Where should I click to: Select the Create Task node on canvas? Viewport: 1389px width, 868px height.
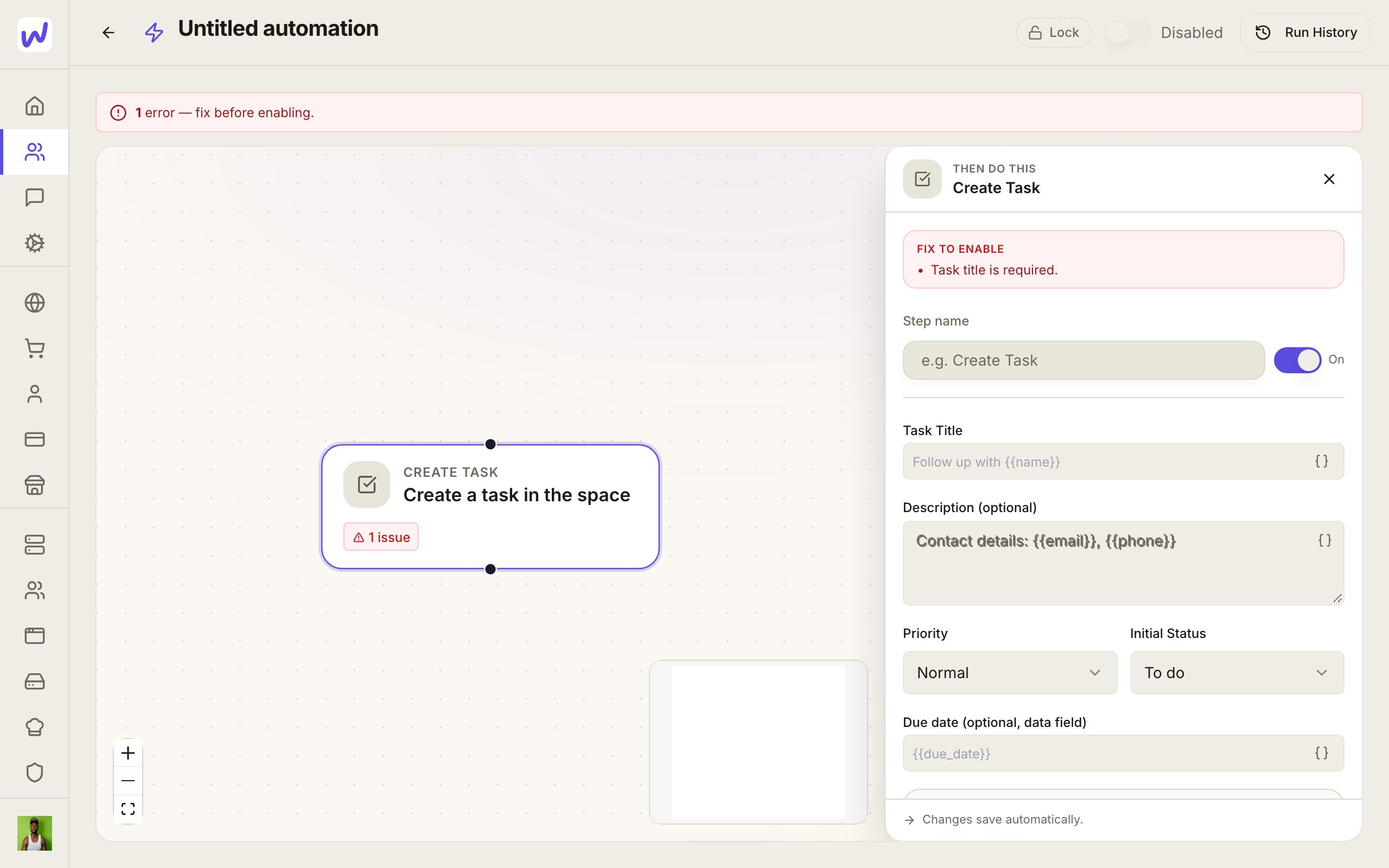coord(490,506)
